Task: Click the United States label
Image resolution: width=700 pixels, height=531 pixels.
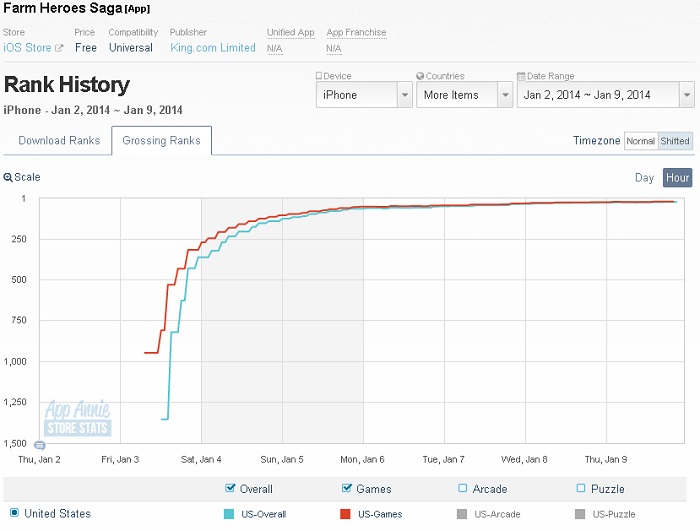Action: coord(58,514)
